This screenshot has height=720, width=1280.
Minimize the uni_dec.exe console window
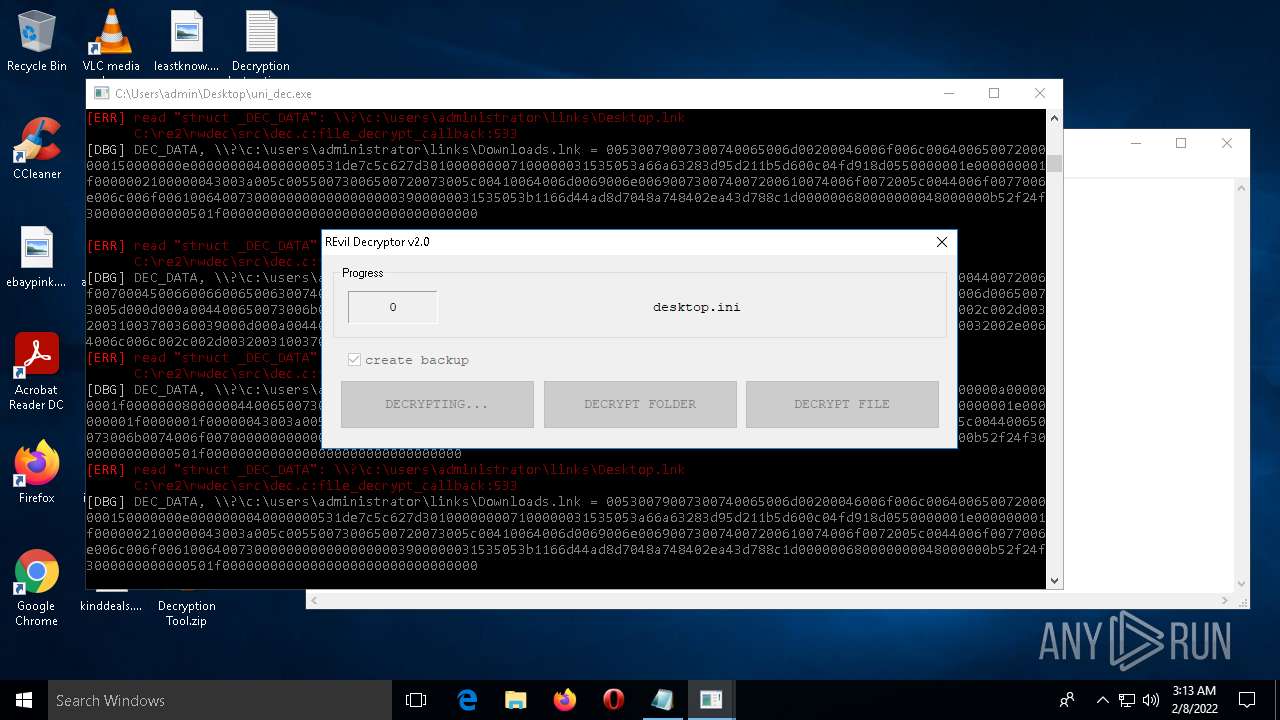948,93
